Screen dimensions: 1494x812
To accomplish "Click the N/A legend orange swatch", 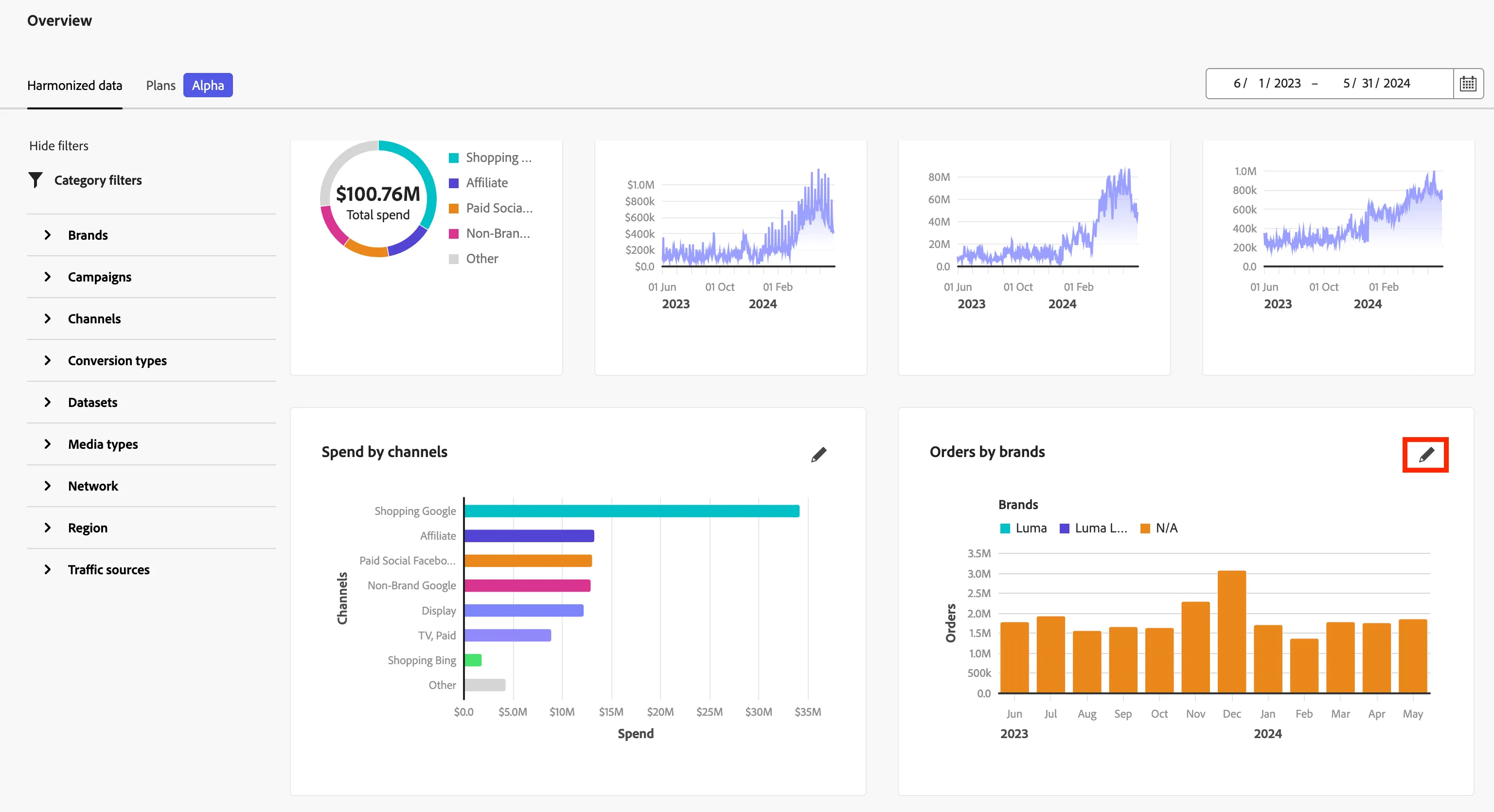I will [1145, 529].
